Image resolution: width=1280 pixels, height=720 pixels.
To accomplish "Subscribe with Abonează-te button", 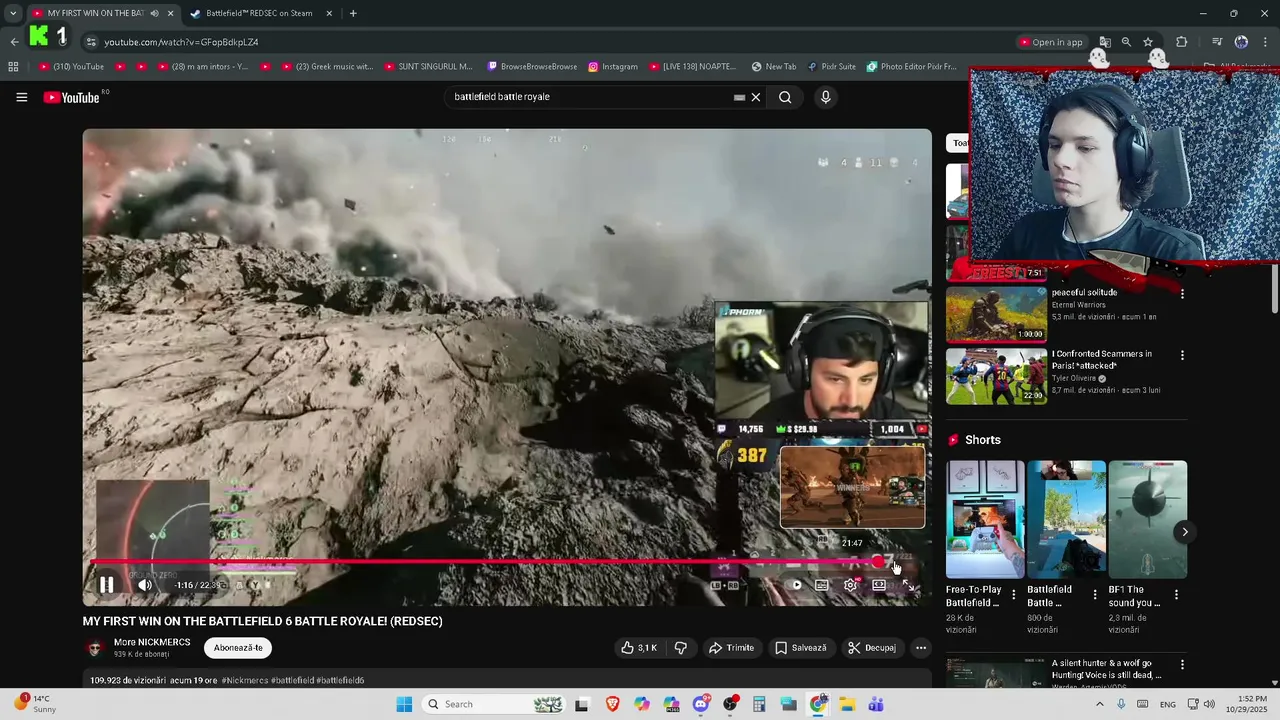I will coord(238,648).
